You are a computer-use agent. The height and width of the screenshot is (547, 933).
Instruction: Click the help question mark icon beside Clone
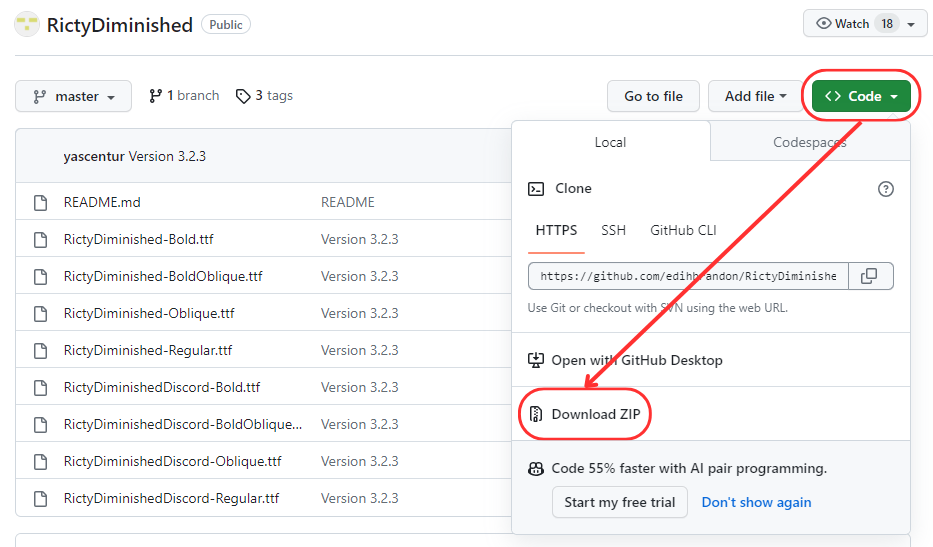point(885,189)
